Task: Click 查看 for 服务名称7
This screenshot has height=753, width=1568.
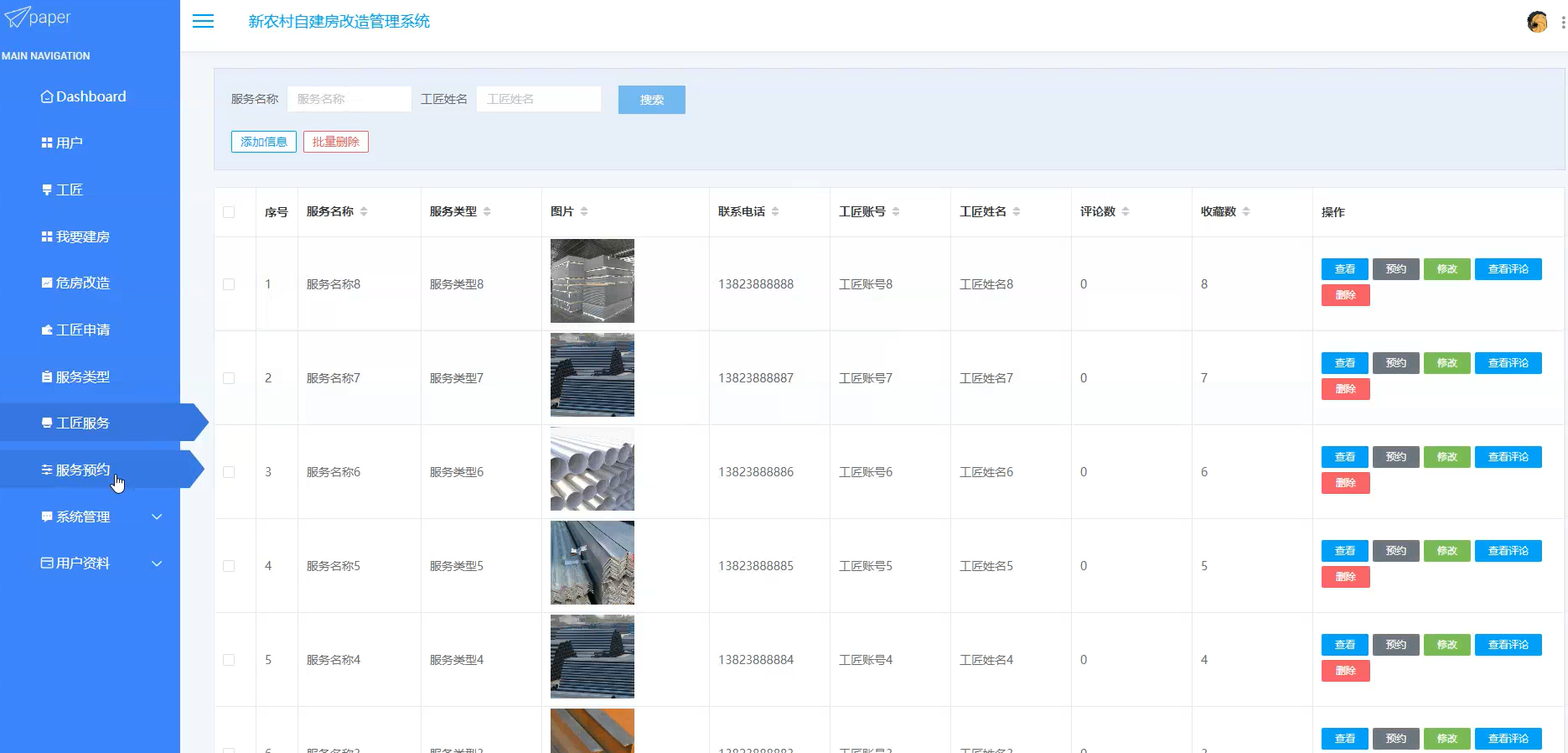Action: point(1345,363)
